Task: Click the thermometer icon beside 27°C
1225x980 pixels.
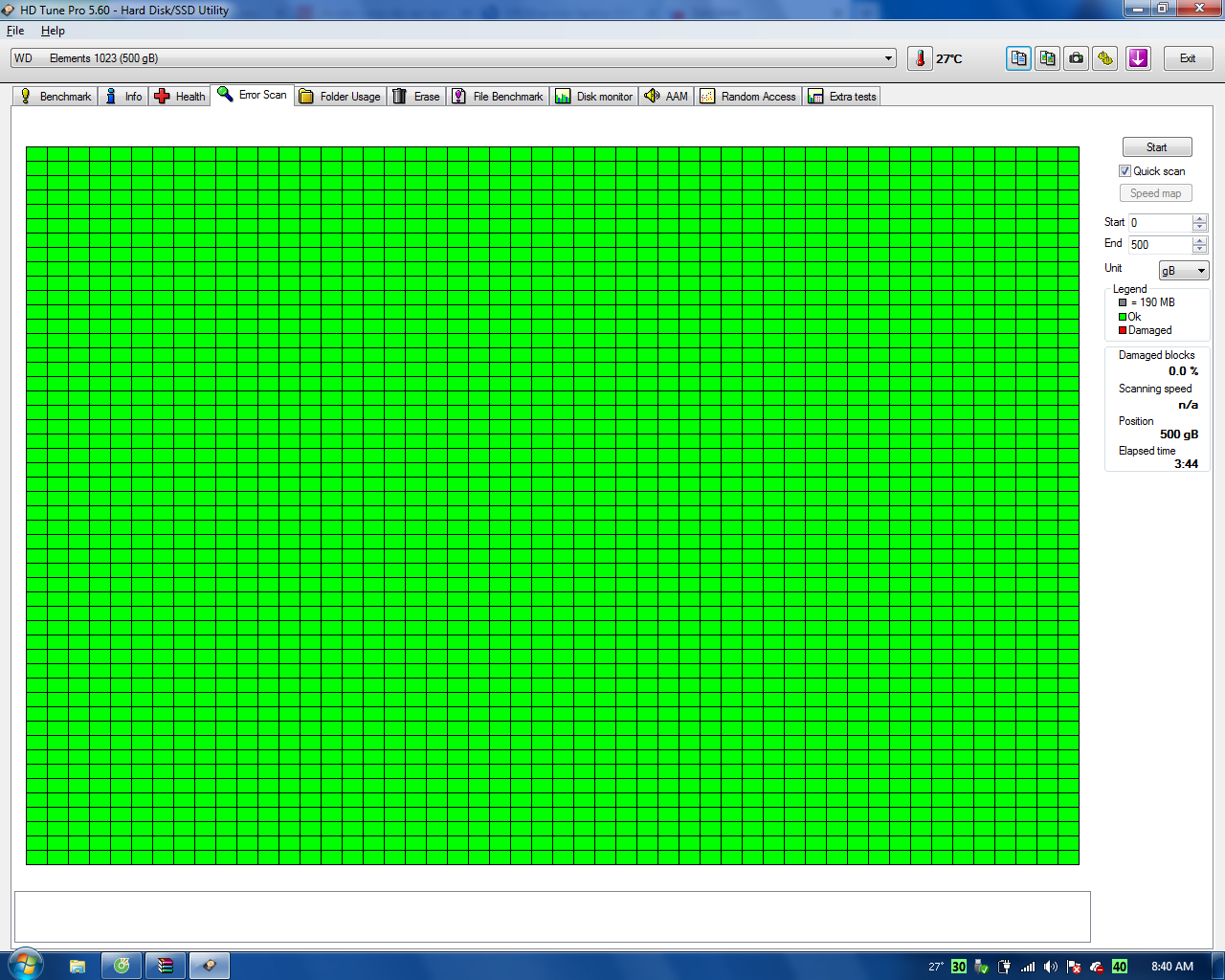Action: tap(920, 58)
